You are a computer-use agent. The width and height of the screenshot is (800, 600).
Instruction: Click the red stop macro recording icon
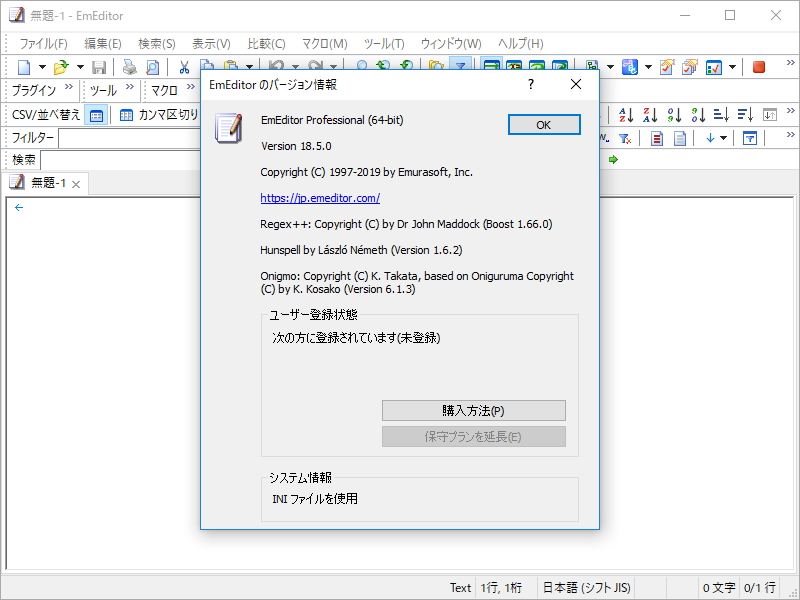click(x=757, y=67)
